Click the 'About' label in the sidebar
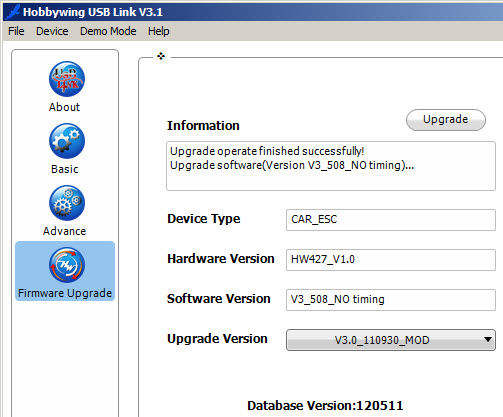 pyautogui.click(x=64, y=107)
